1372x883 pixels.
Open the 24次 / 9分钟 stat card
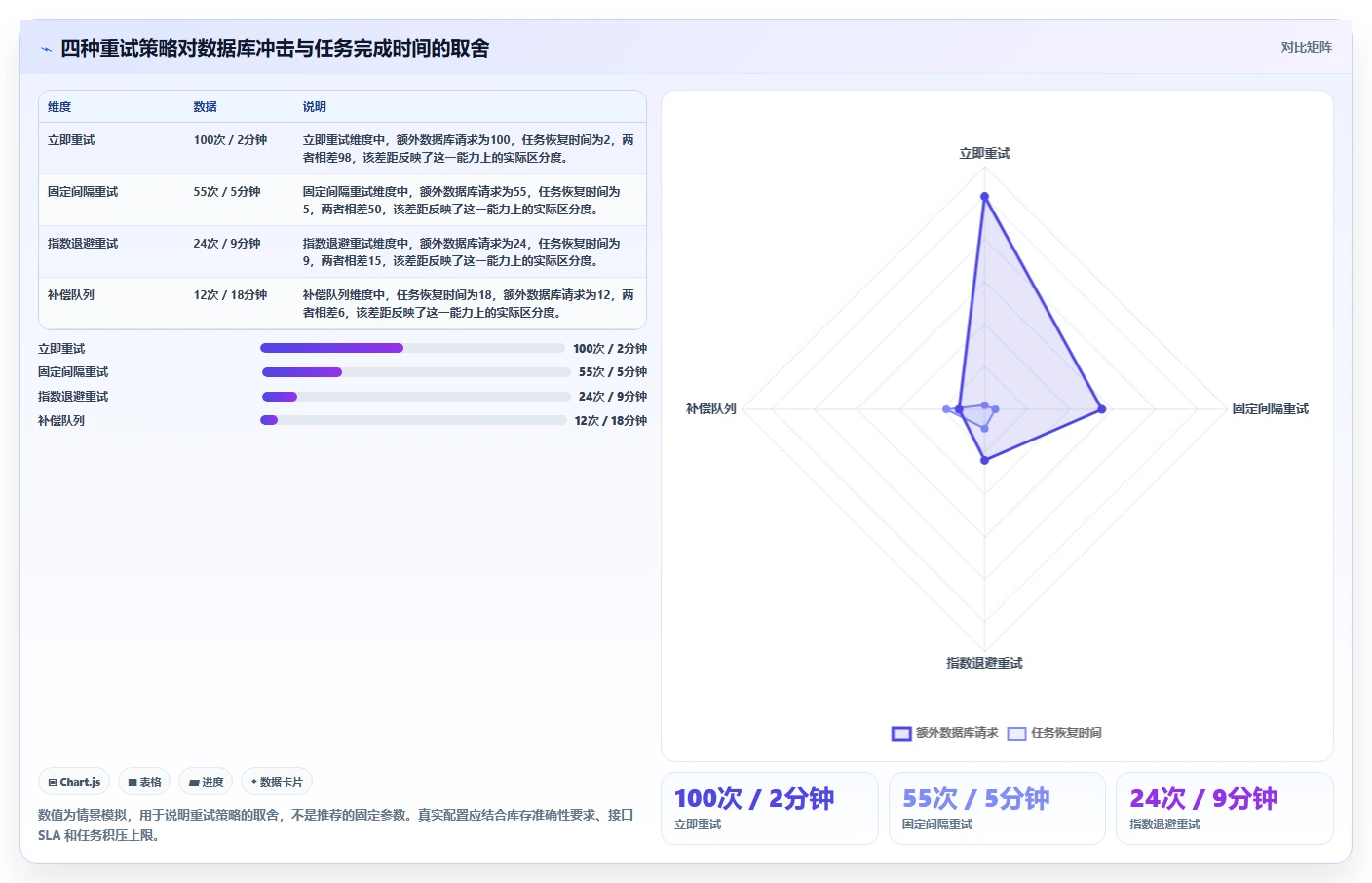[1224, 808]
